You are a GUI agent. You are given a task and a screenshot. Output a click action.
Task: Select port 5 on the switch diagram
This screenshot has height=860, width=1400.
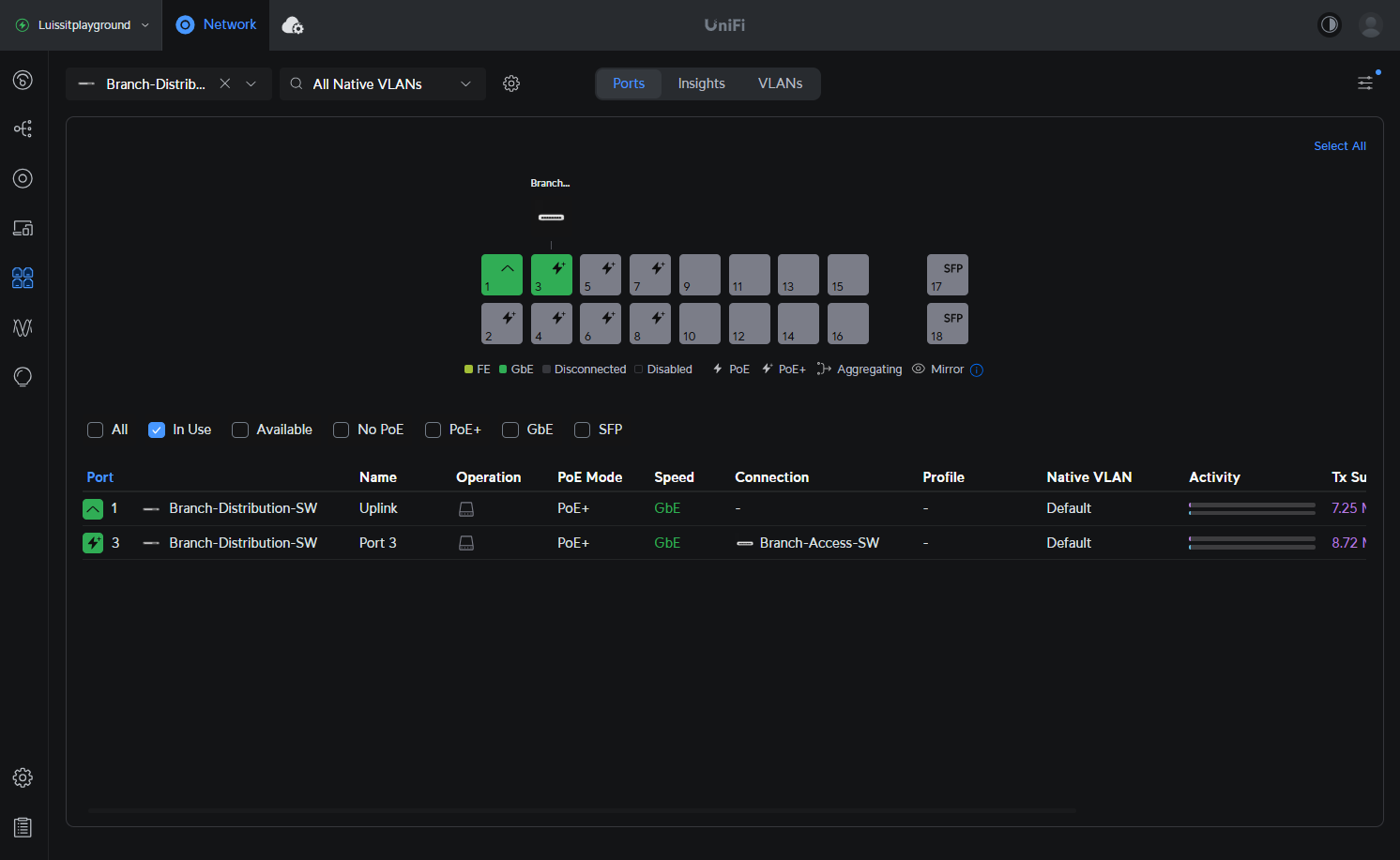[601, 275]
